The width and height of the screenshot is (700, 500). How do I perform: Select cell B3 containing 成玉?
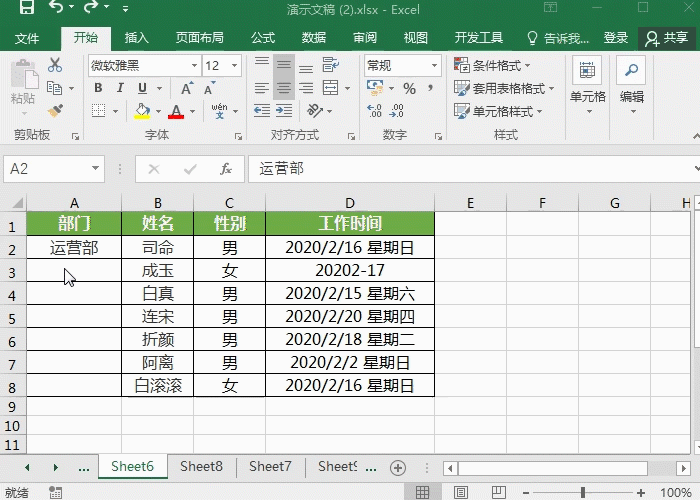tap(158, 270)
